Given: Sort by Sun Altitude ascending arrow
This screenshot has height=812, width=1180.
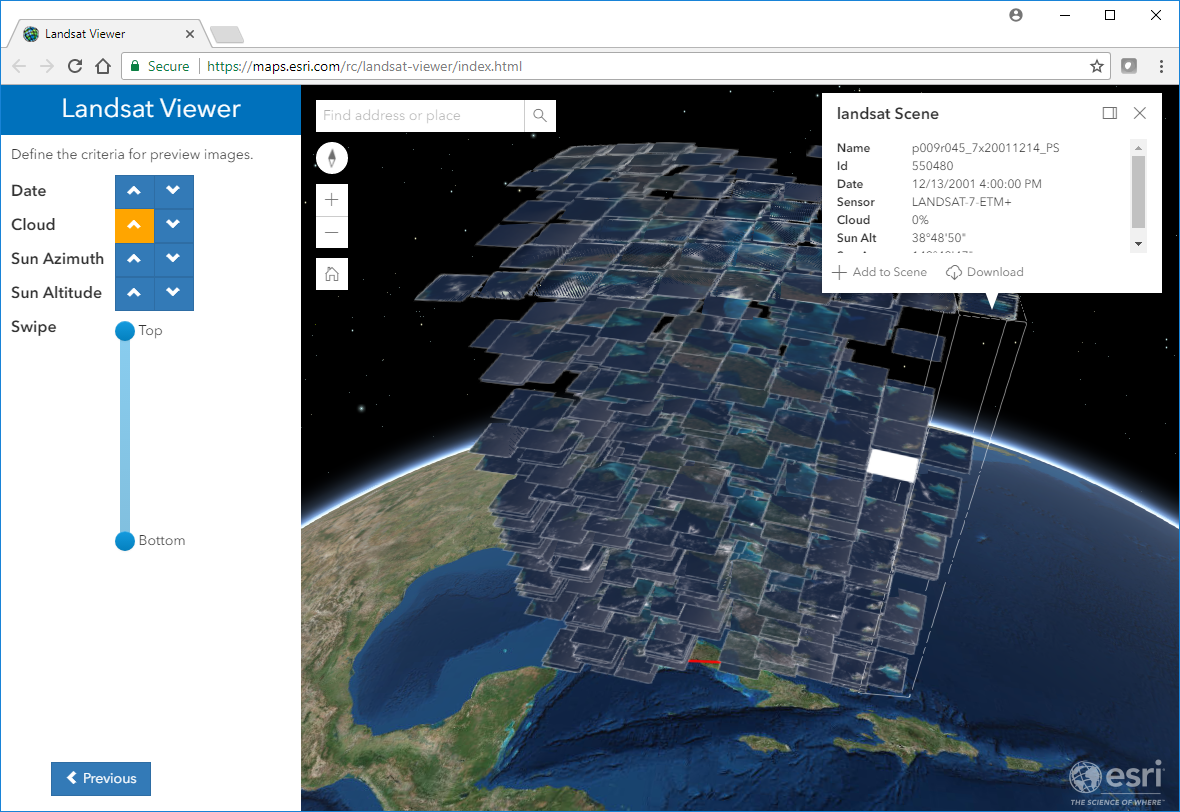Looking at the screenshot, I should click(x=135, y=293).
